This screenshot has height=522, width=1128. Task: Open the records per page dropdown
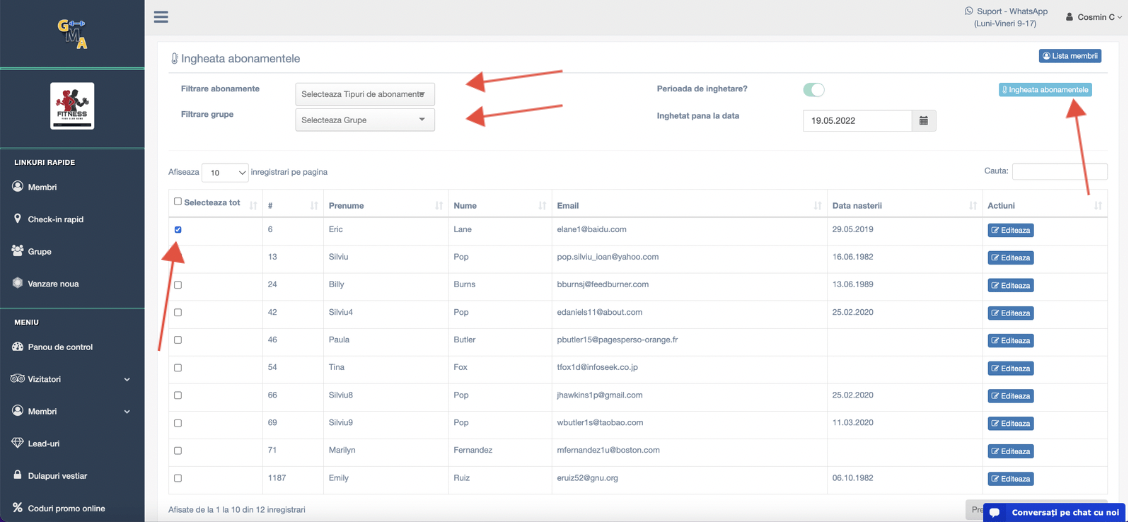pyautogui.click(x=225, y=173)
